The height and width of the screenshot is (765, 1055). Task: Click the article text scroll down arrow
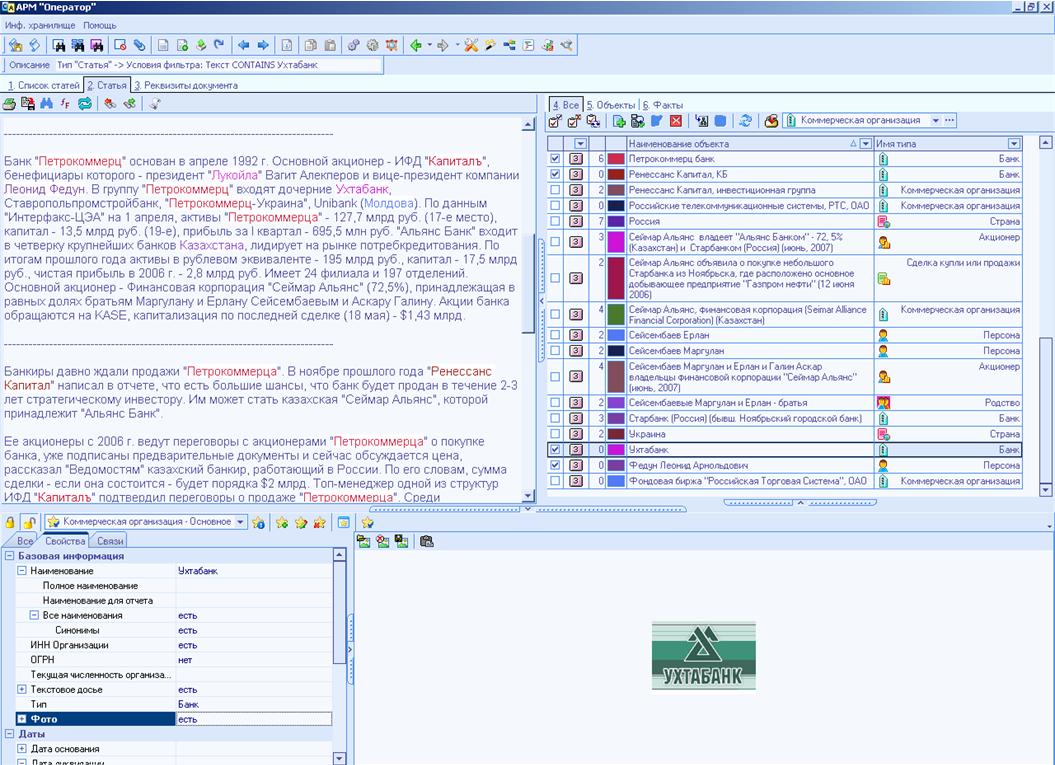pos(528,496)
